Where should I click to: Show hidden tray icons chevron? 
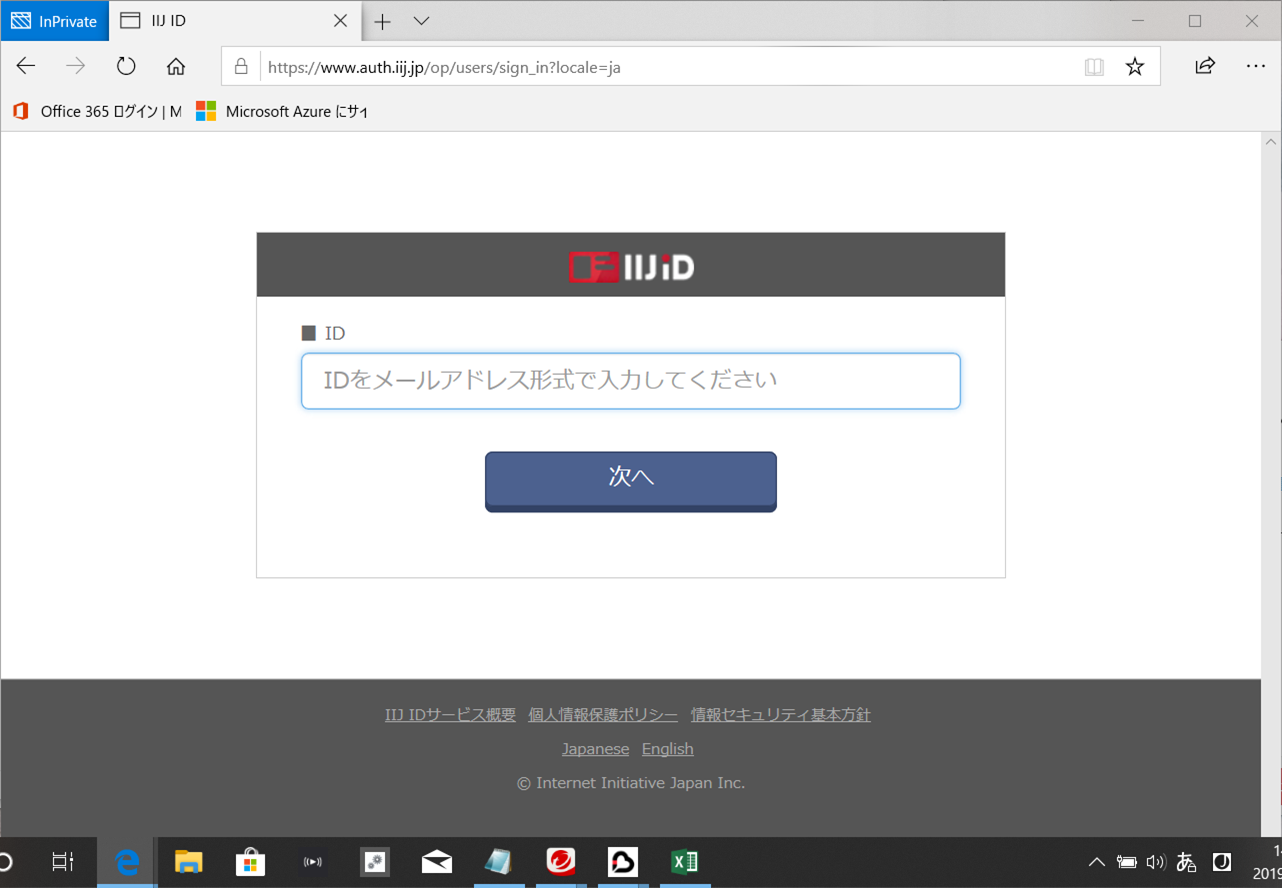pos(1096,862)
